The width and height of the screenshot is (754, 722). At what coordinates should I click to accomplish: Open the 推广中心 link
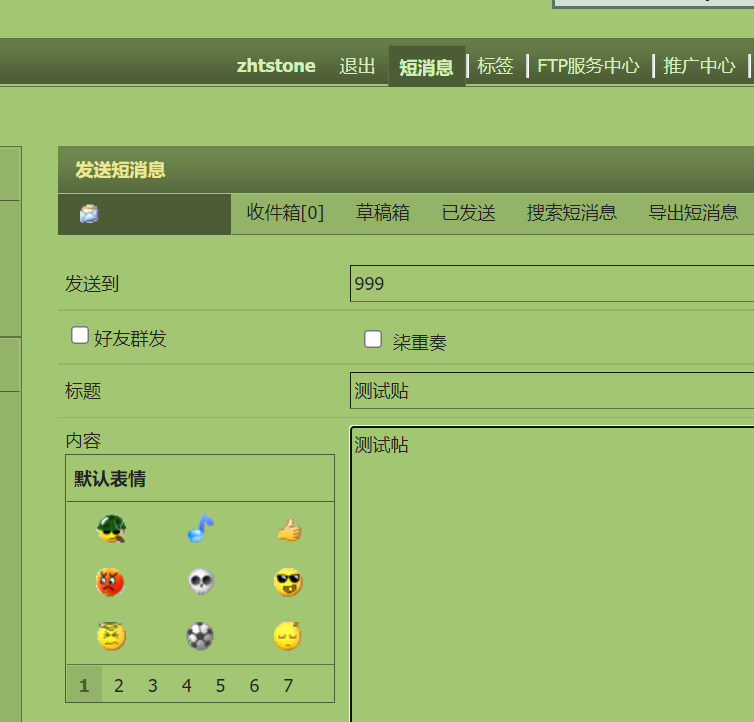pos(699,66)
